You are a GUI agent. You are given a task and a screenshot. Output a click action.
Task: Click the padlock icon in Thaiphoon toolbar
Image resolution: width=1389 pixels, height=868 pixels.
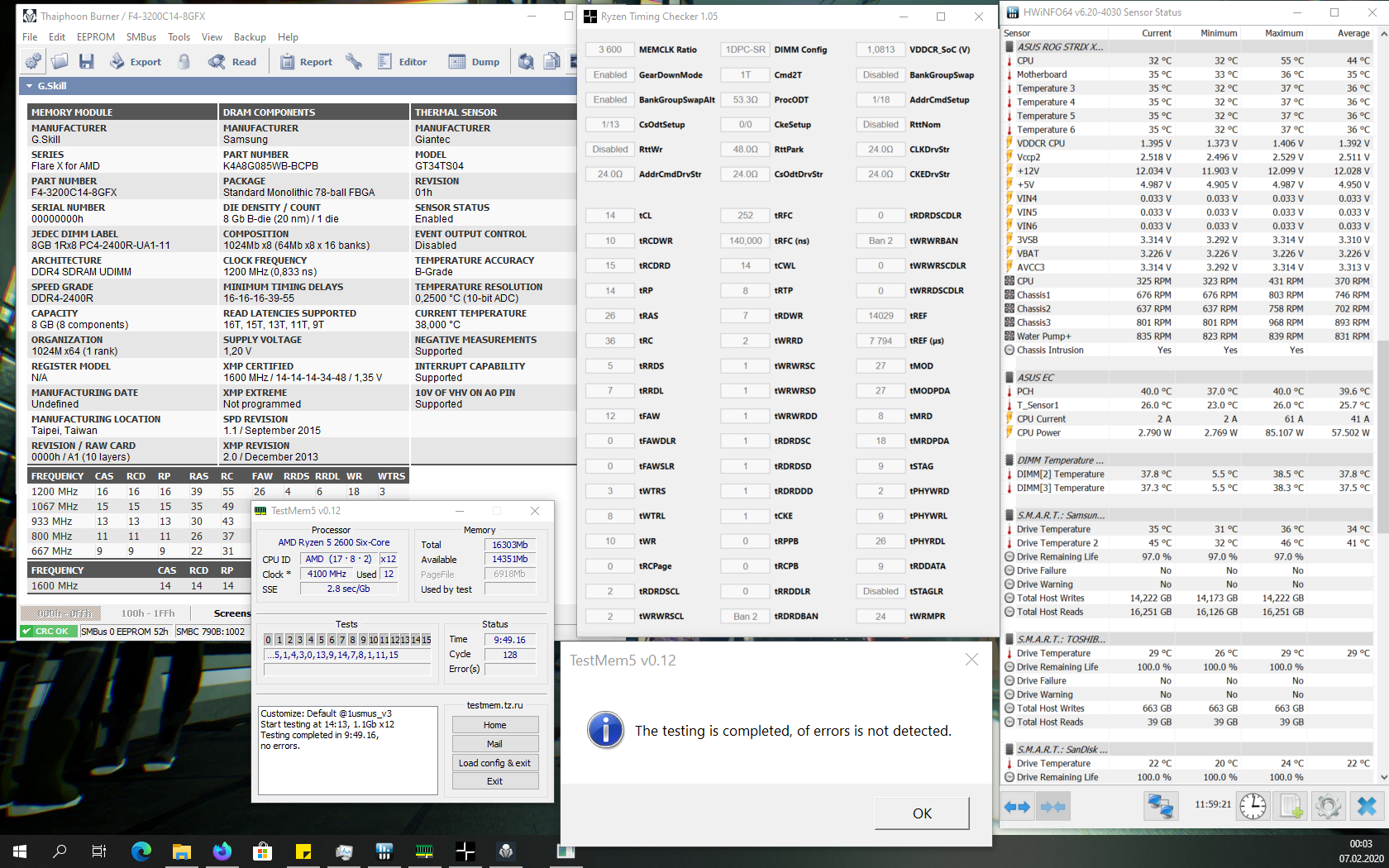[184, 61]
